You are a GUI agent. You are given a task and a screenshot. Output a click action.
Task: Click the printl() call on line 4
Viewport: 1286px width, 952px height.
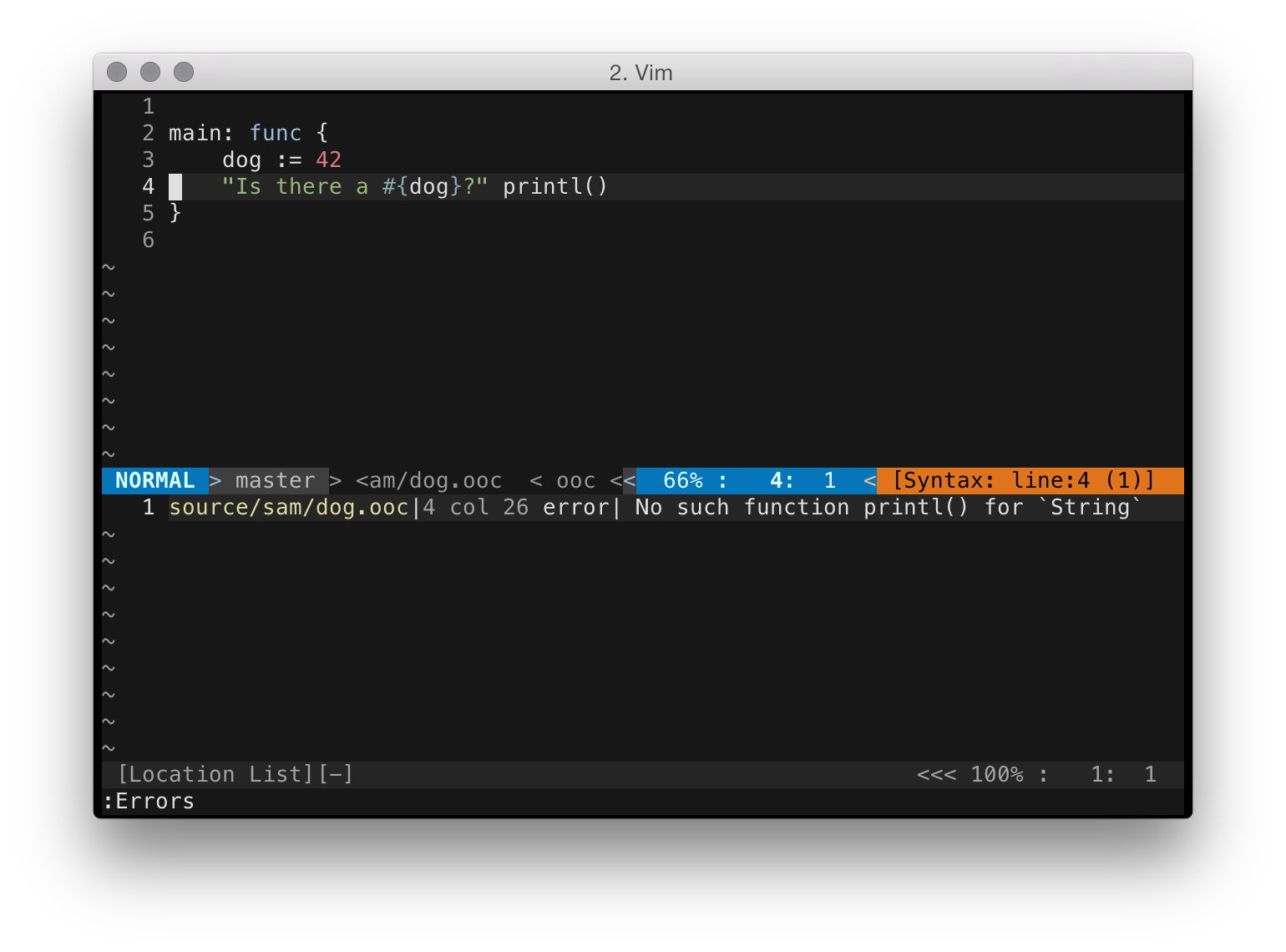tap(554, 186)
